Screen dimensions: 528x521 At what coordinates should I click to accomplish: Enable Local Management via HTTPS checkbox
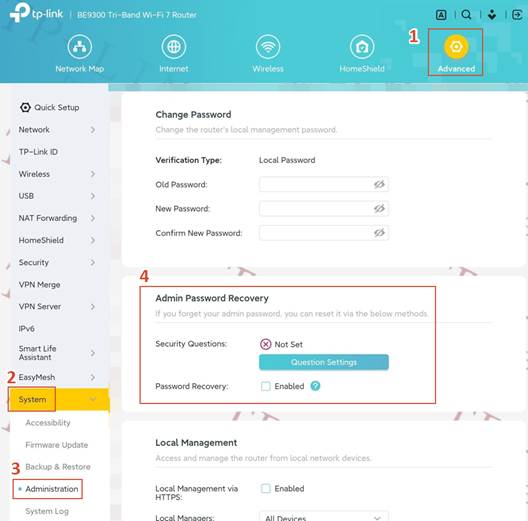click(266, 488)
